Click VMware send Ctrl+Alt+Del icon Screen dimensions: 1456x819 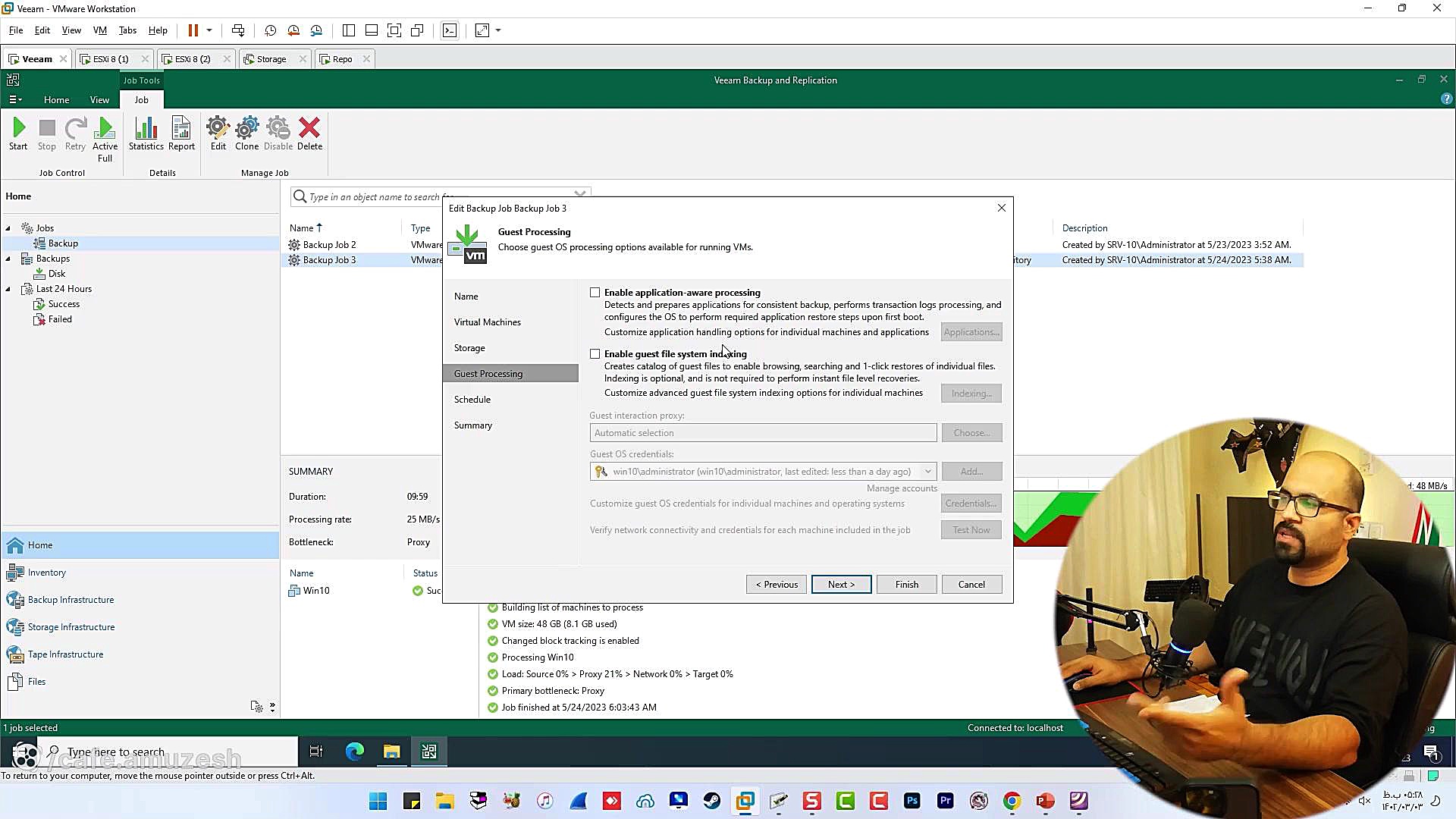238,30
